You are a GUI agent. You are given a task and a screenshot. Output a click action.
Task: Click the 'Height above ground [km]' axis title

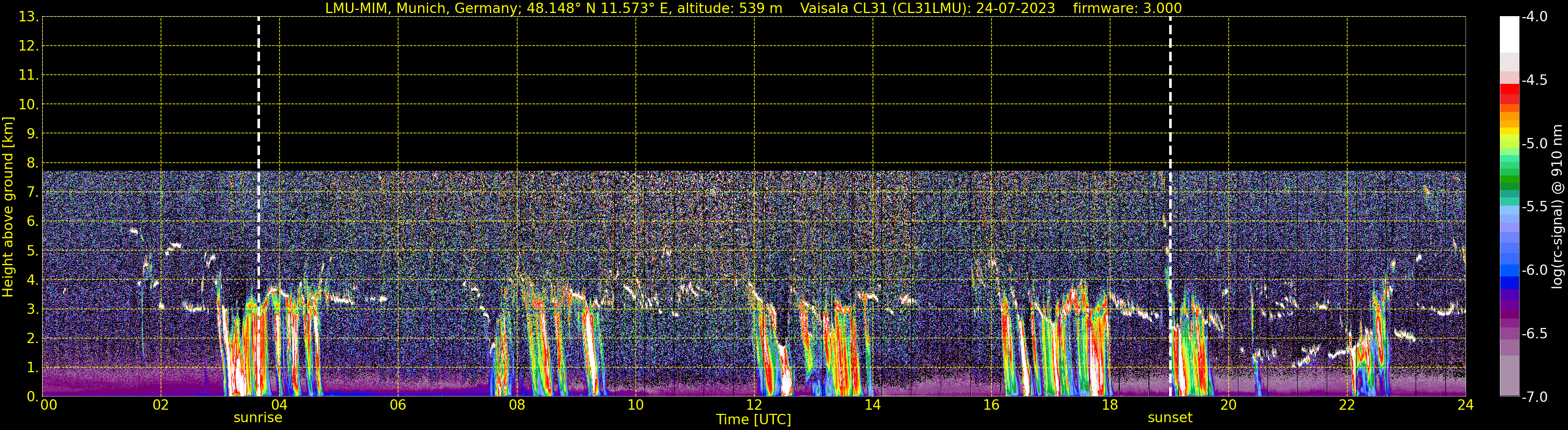[x=8, y=207]
